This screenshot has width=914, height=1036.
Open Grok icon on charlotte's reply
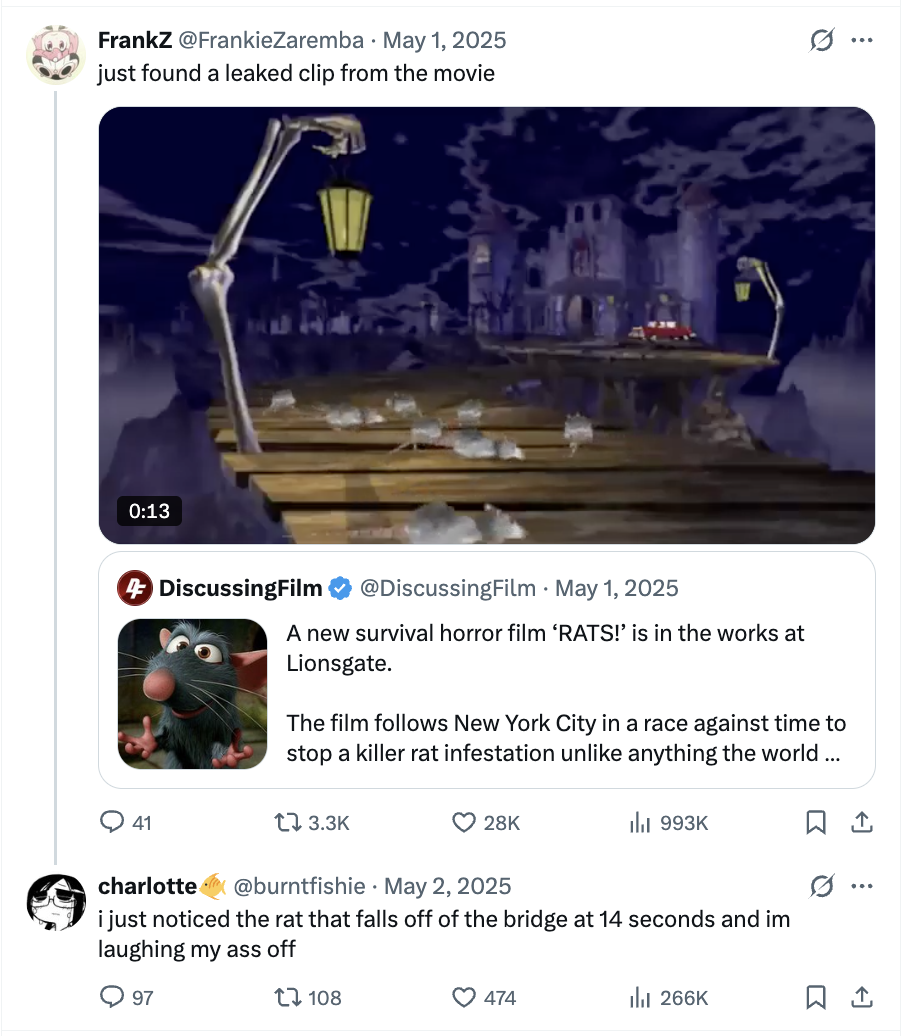[822, 886]
